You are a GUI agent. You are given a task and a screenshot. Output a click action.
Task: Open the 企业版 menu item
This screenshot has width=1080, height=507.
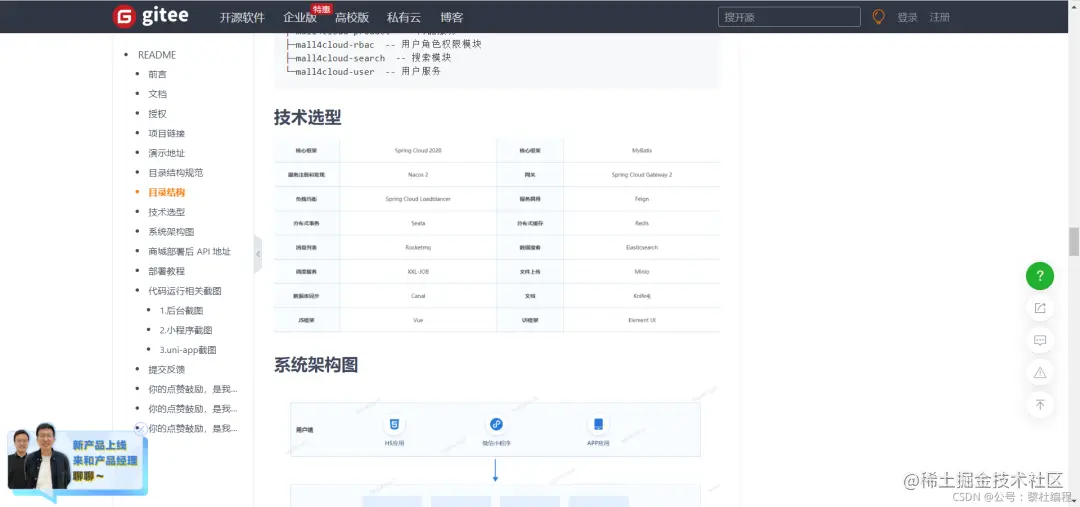point(300,17)
